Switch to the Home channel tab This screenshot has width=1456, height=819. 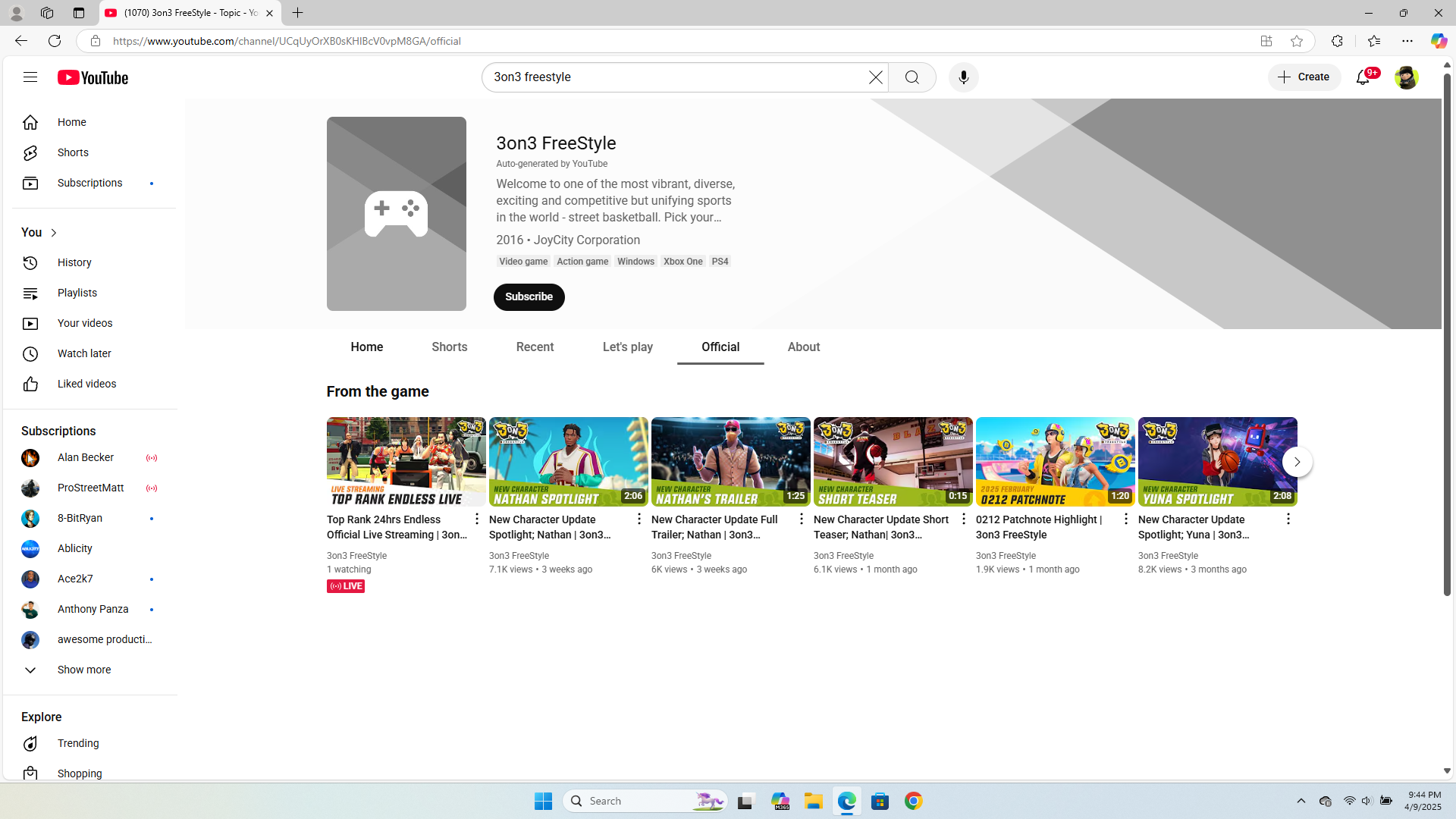[367, 347]
